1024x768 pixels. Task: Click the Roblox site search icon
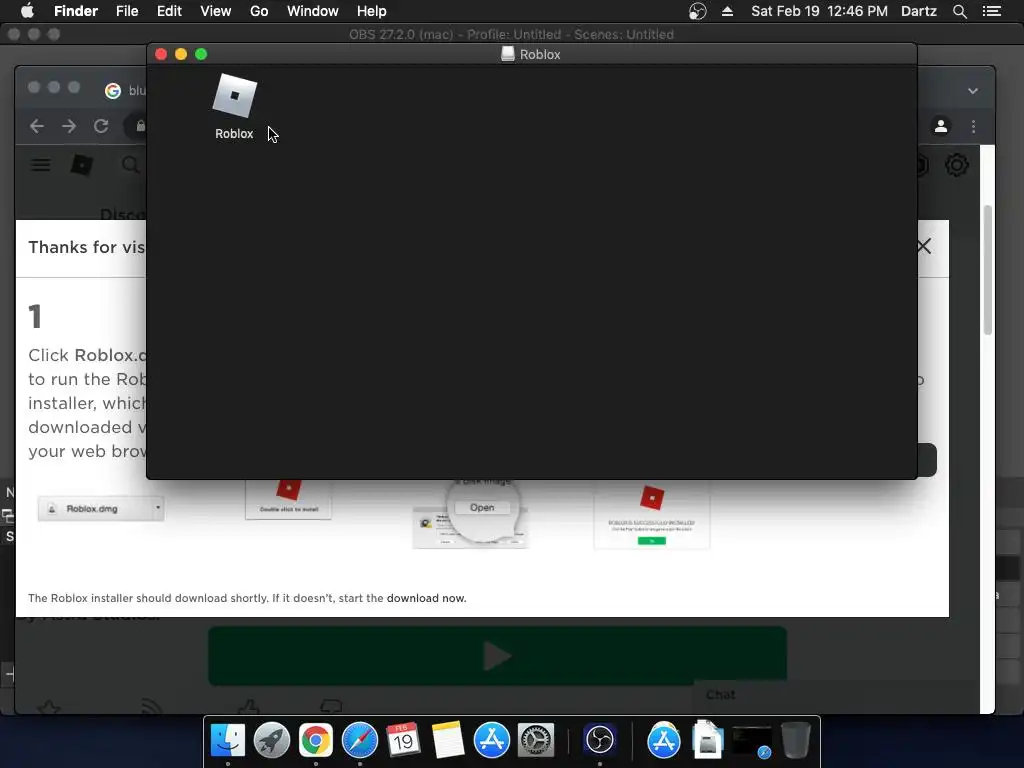tap(131, 165)
